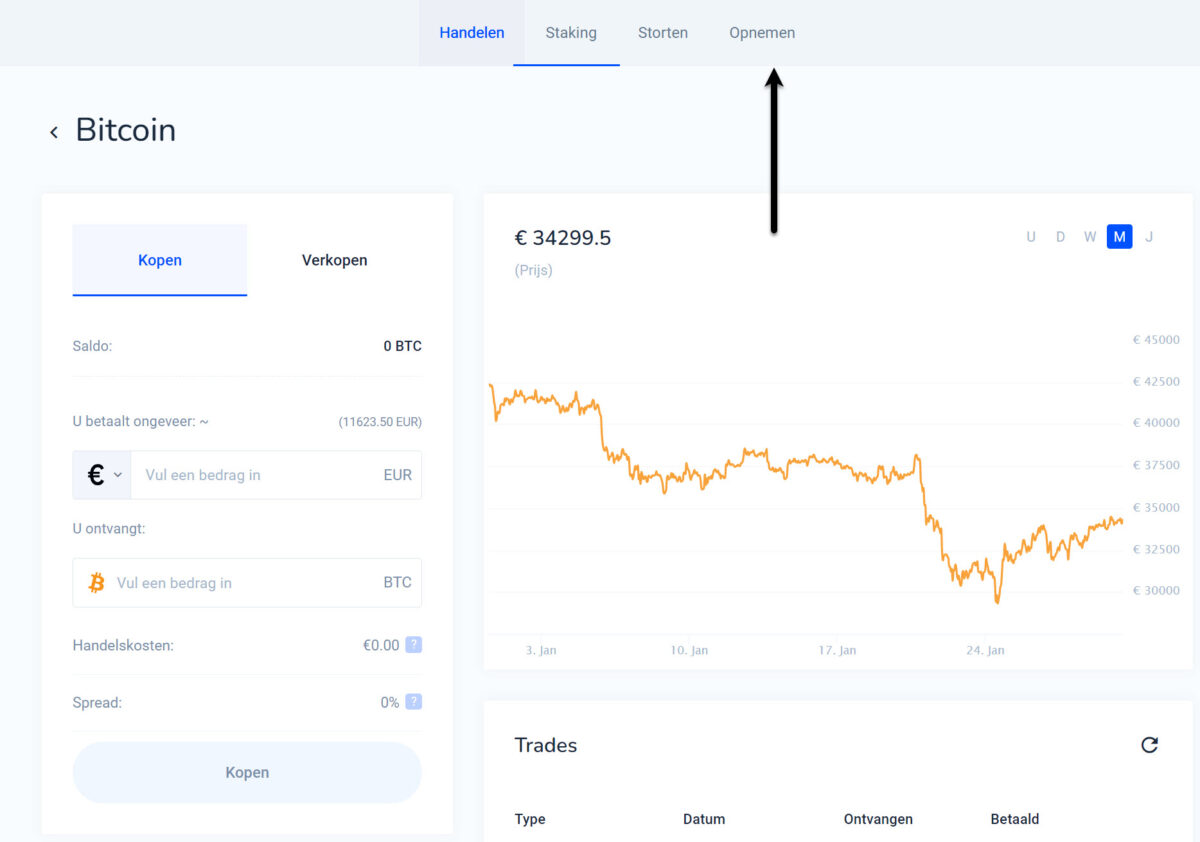
Task: Click the large Kopen buy button
Action: (x=247, y=772)
